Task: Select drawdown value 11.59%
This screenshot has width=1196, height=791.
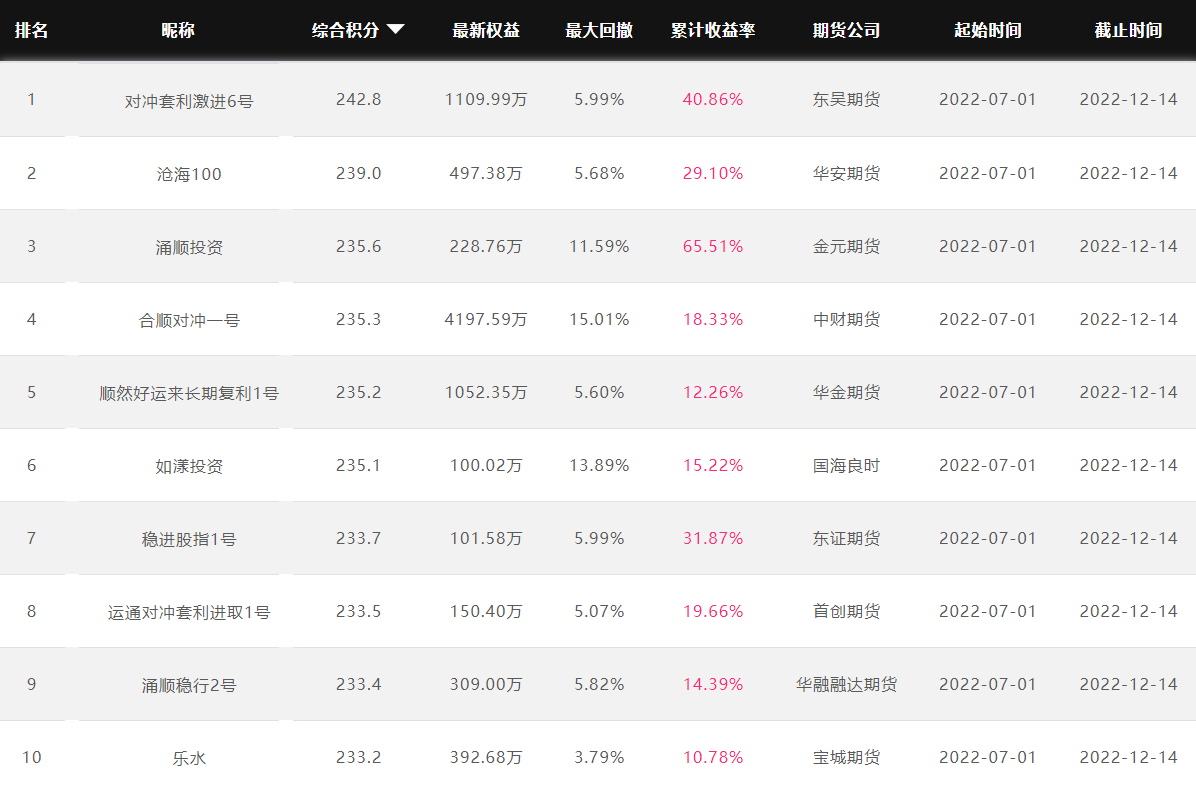Action: 599,246
